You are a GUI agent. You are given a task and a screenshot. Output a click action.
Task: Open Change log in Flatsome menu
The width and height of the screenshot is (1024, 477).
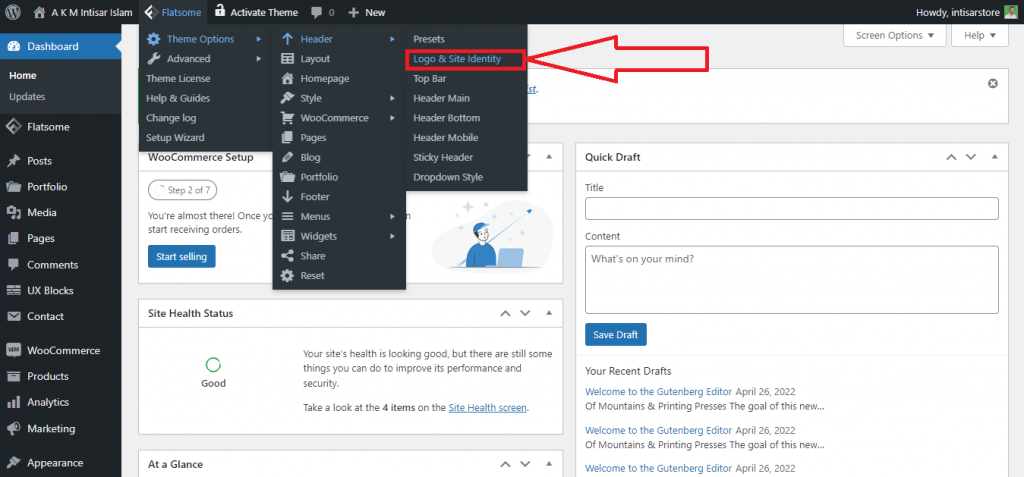pyautogui.click(x=171, y=118)
